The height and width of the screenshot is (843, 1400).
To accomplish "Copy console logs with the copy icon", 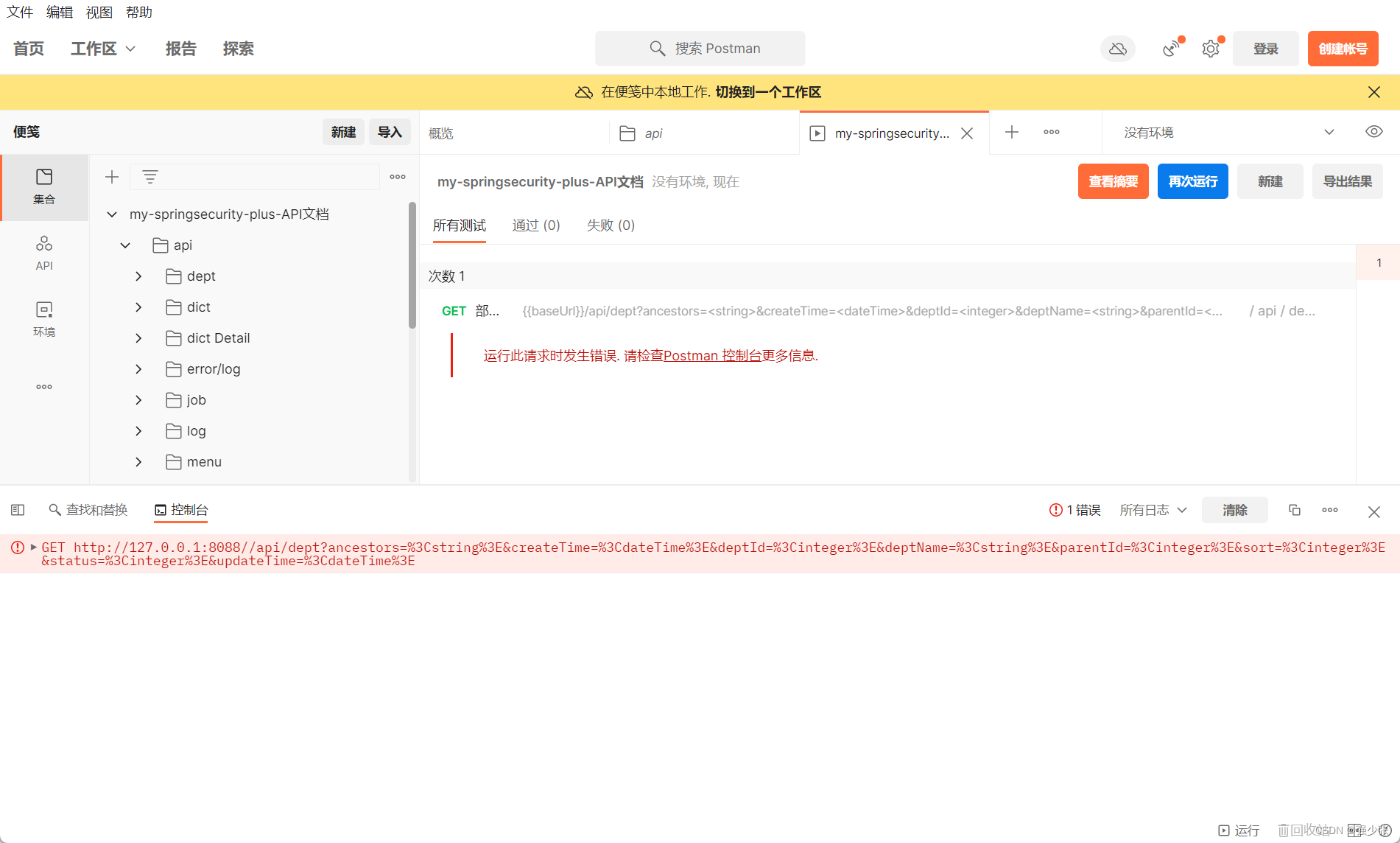I will [1295, 510].
